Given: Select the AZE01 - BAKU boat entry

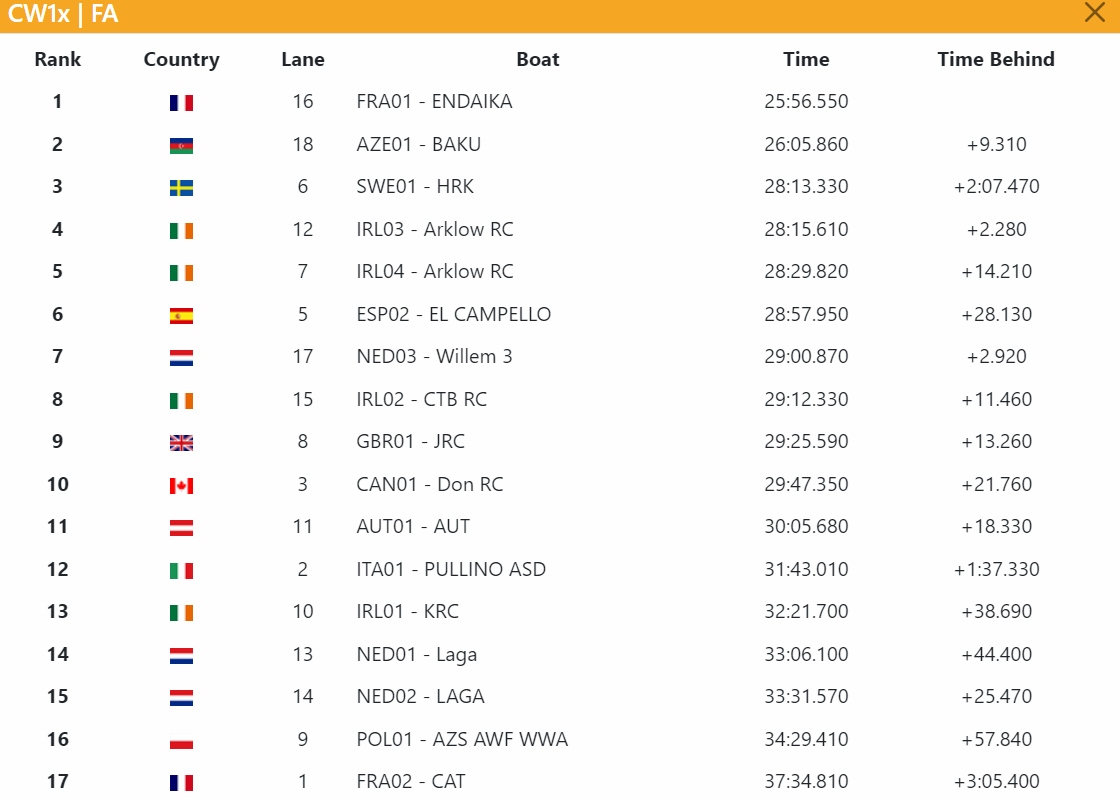Looking at the screenshot, I should point(419,144).
